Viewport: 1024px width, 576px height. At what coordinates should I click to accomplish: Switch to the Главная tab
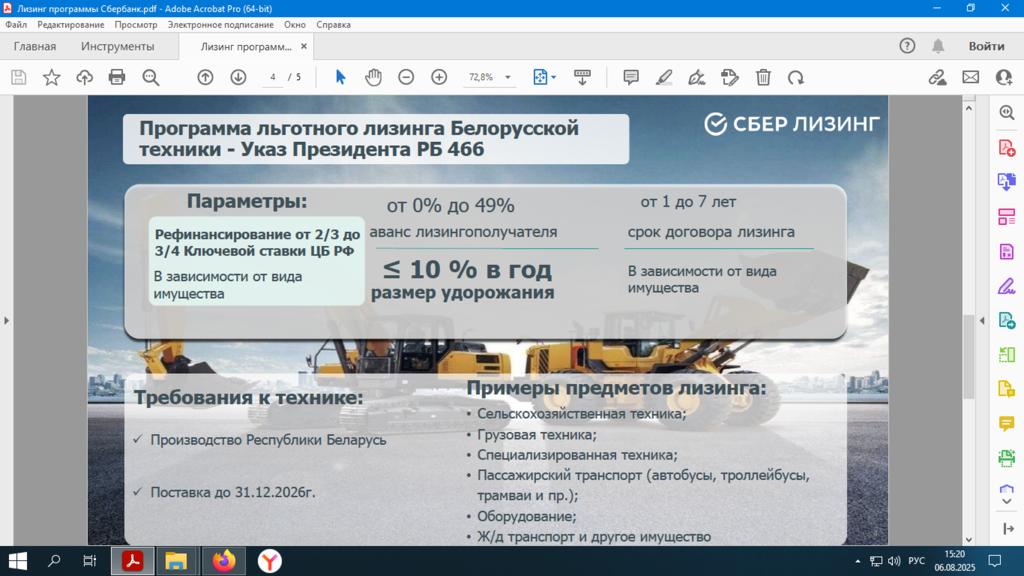click(35, 46)
